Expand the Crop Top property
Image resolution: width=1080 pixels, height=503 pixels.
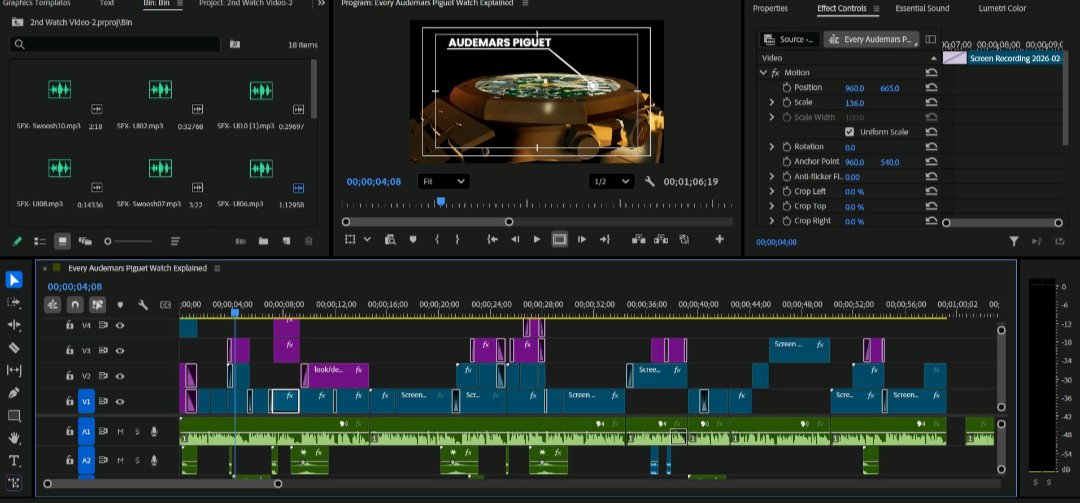772,206
